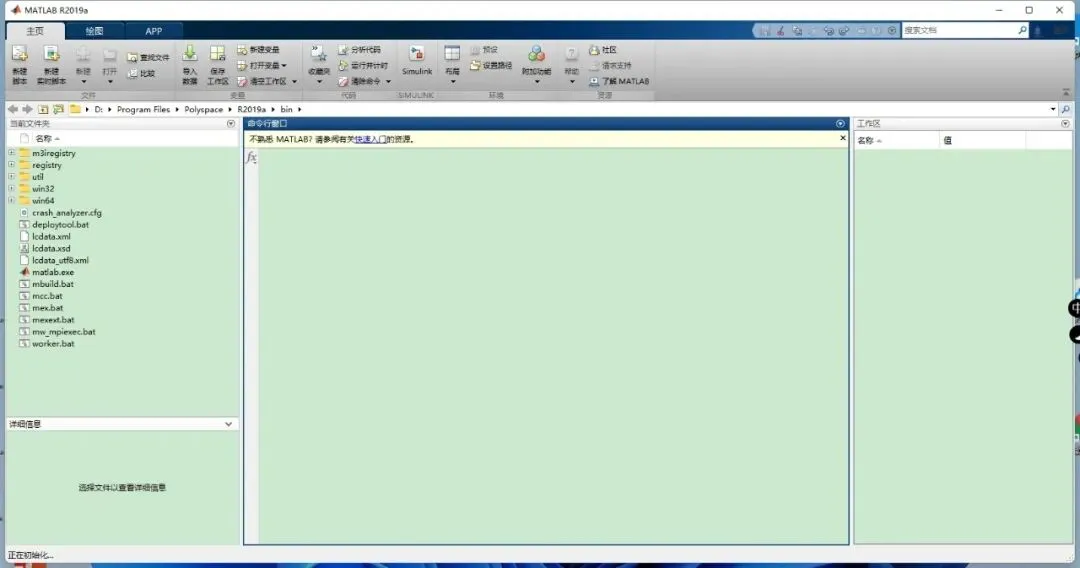Click the 分析代码 (Analyze Code) button

point(359,50)
